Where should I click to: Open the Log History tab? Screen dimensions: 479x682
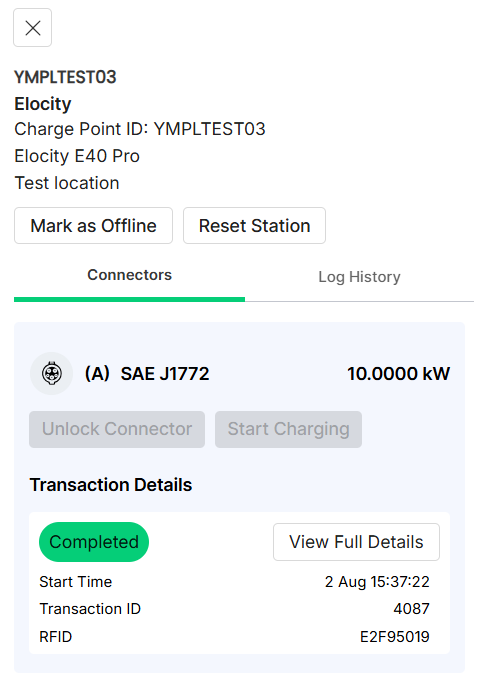[x=359, y=277]
